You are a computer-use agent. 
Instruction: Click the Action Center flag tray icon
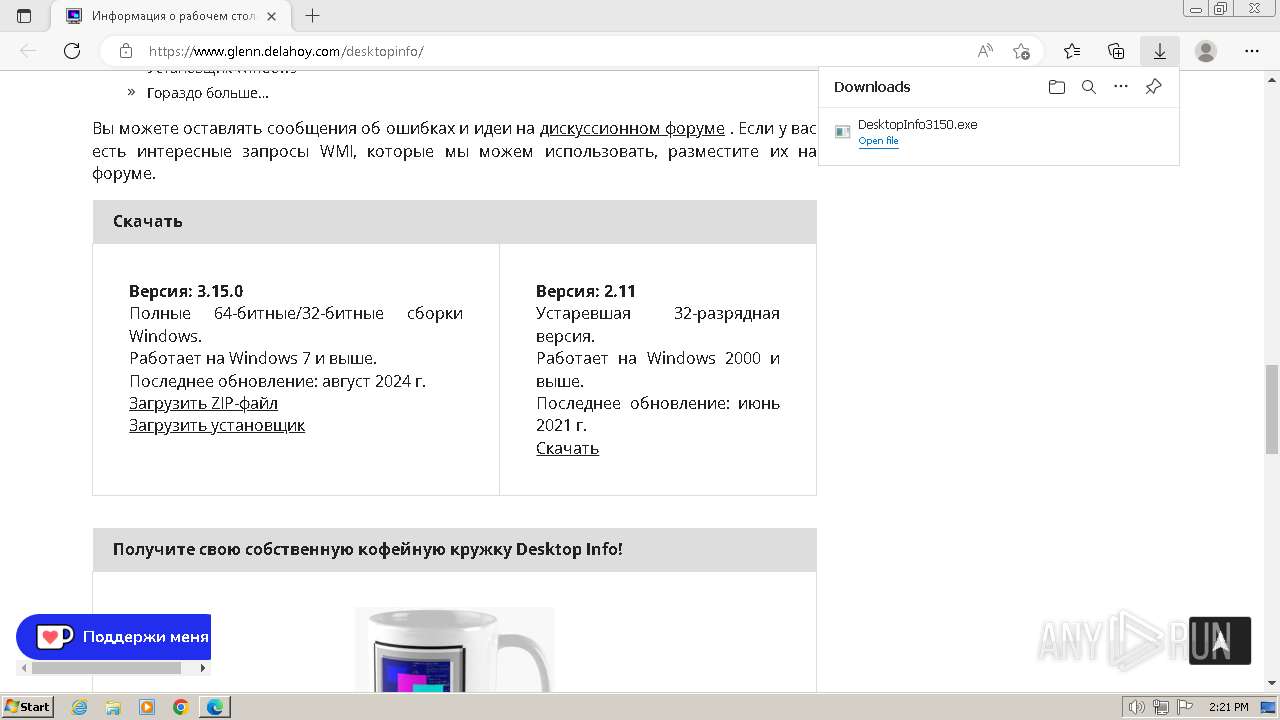click(1185, 707)
